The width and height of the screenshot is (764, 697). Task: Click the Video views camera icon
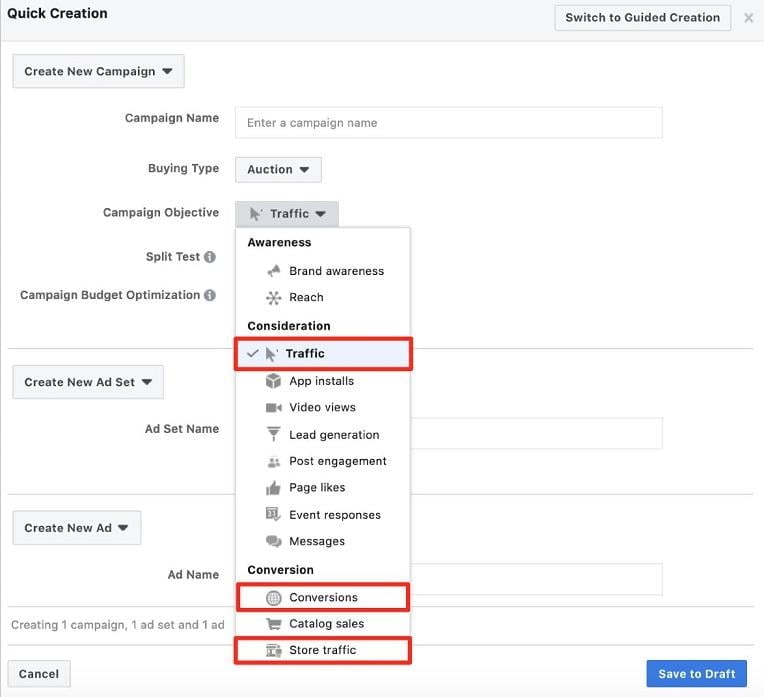pos(273,408)
